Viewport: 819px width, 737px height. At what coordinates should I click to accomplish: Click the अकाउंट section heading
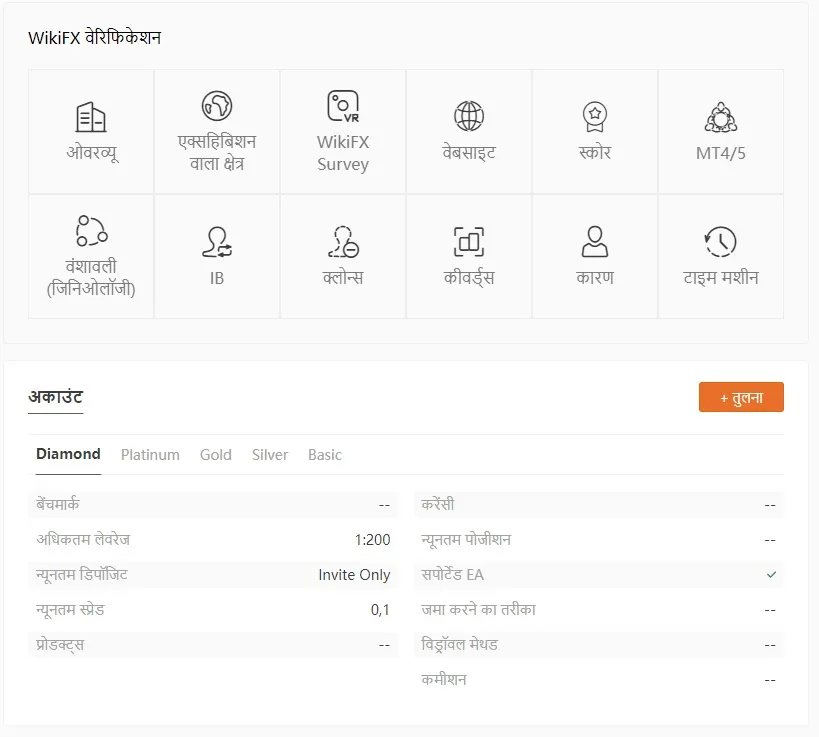(x=55, y=397)
